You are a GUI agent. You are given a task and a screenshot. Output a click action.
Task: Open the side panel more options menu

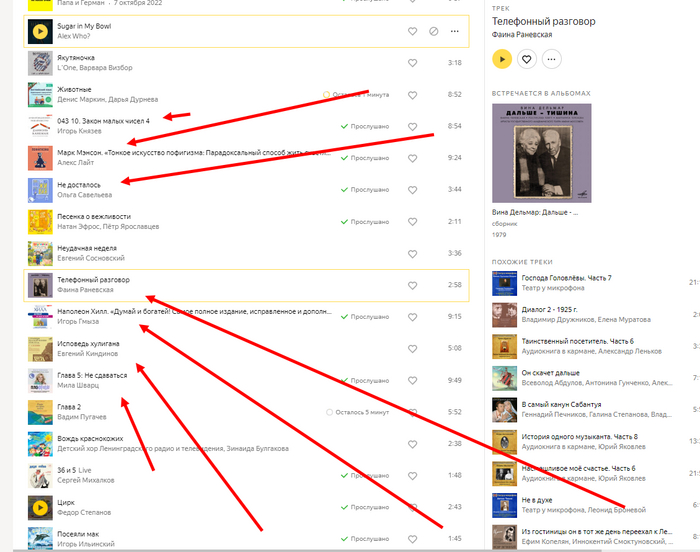point(552,59)
